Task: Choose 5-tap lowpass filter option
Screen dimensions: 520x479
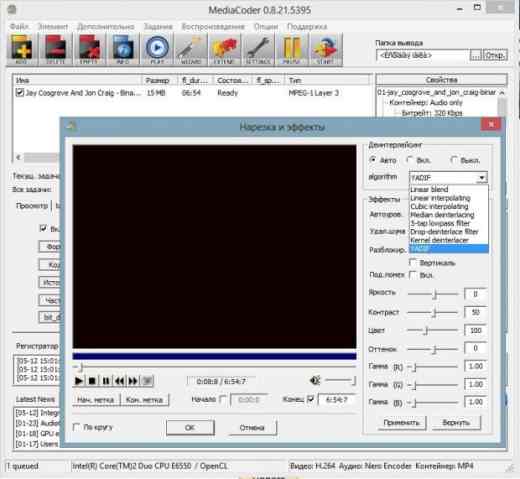Action: click(449, 223)
